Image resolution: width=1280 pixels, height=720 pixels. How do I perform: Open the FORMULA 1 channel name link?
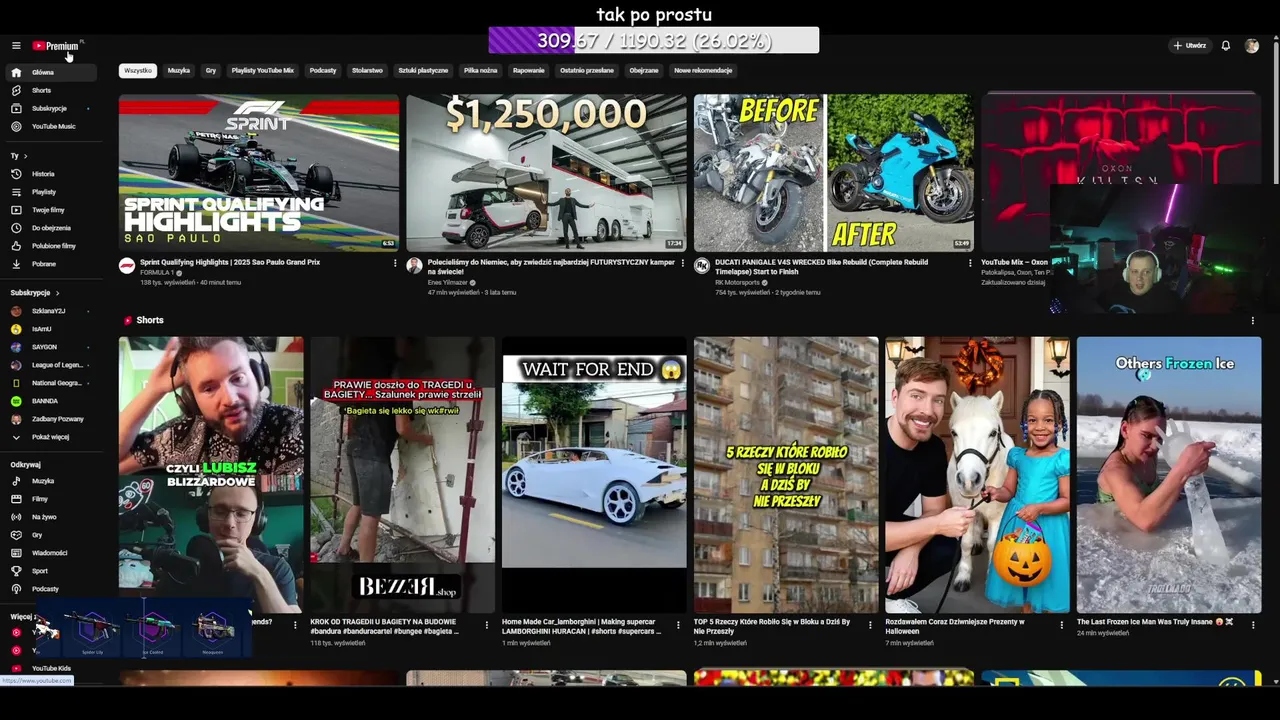coord(157,272)
